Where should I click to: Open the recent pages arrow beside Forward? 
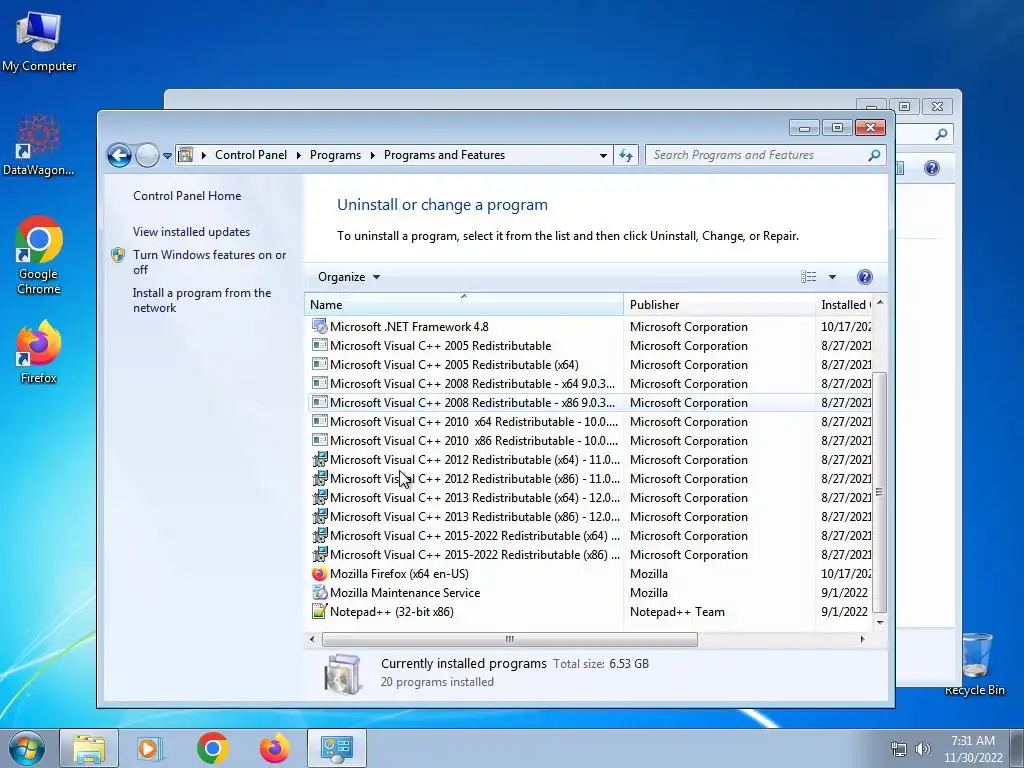pyautogui.click(x=167, y=156)
